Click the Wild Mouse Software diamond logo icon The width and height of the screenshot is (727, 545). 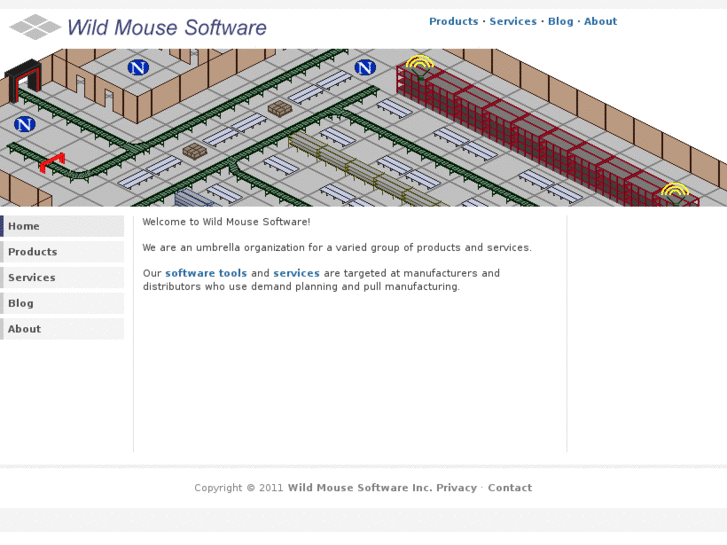pos(35,27)
